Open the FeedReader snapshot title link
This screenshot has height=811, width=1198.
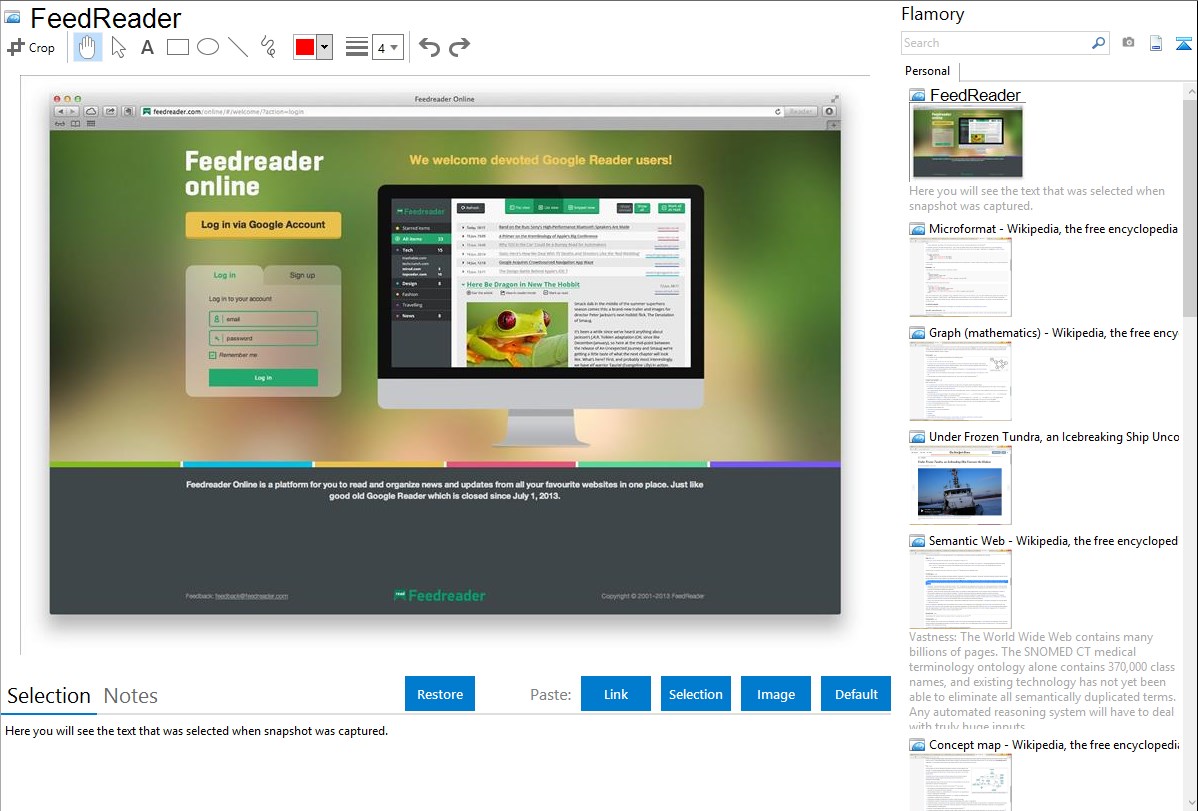click(x=975, y=96)
